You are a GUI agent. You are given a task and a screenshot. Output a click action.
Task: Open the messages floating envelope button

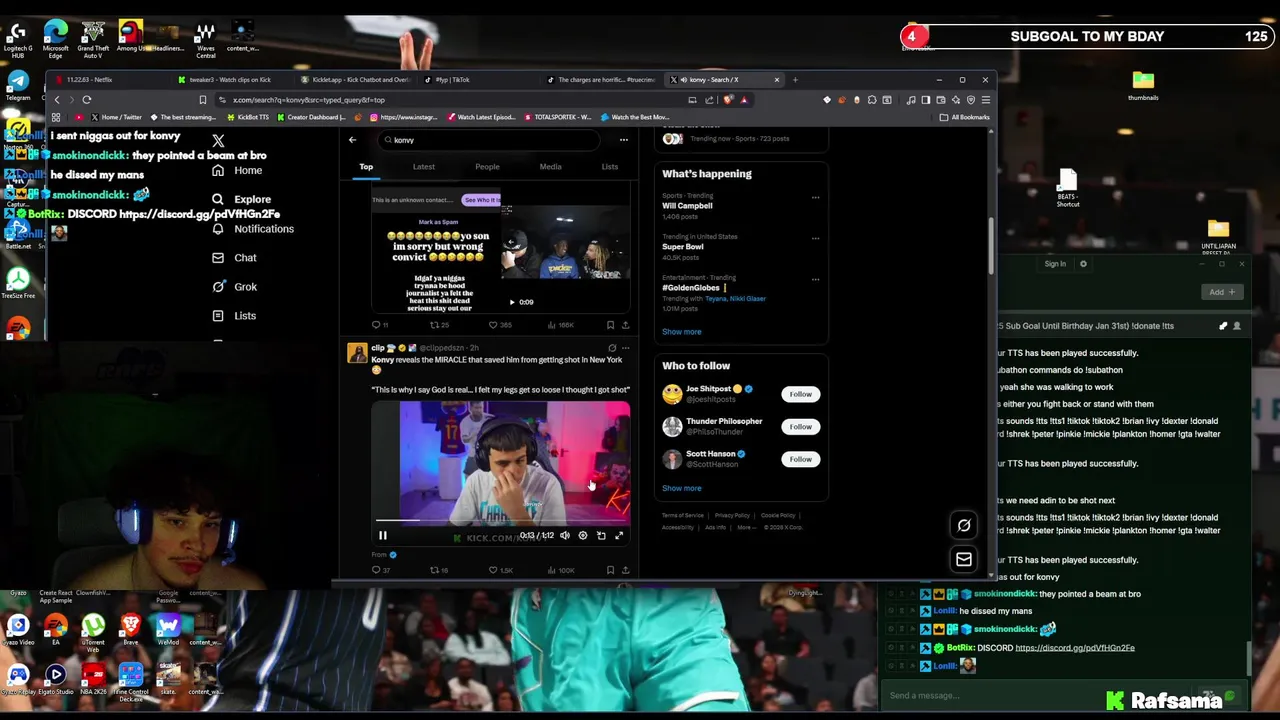[964, 559]
